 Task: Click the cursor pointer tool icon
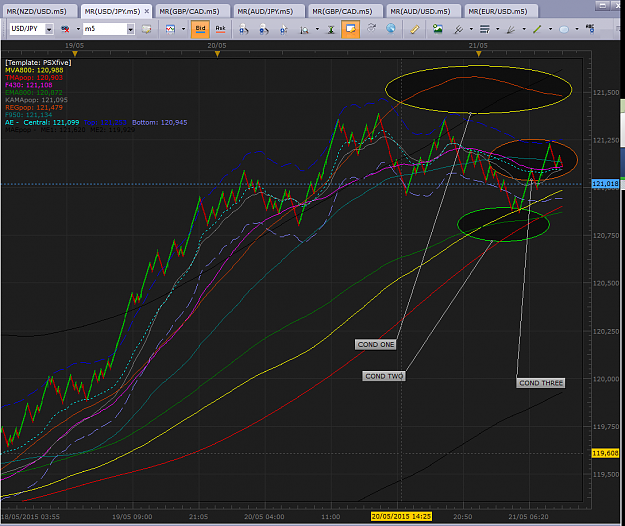[x=283, y=29]
